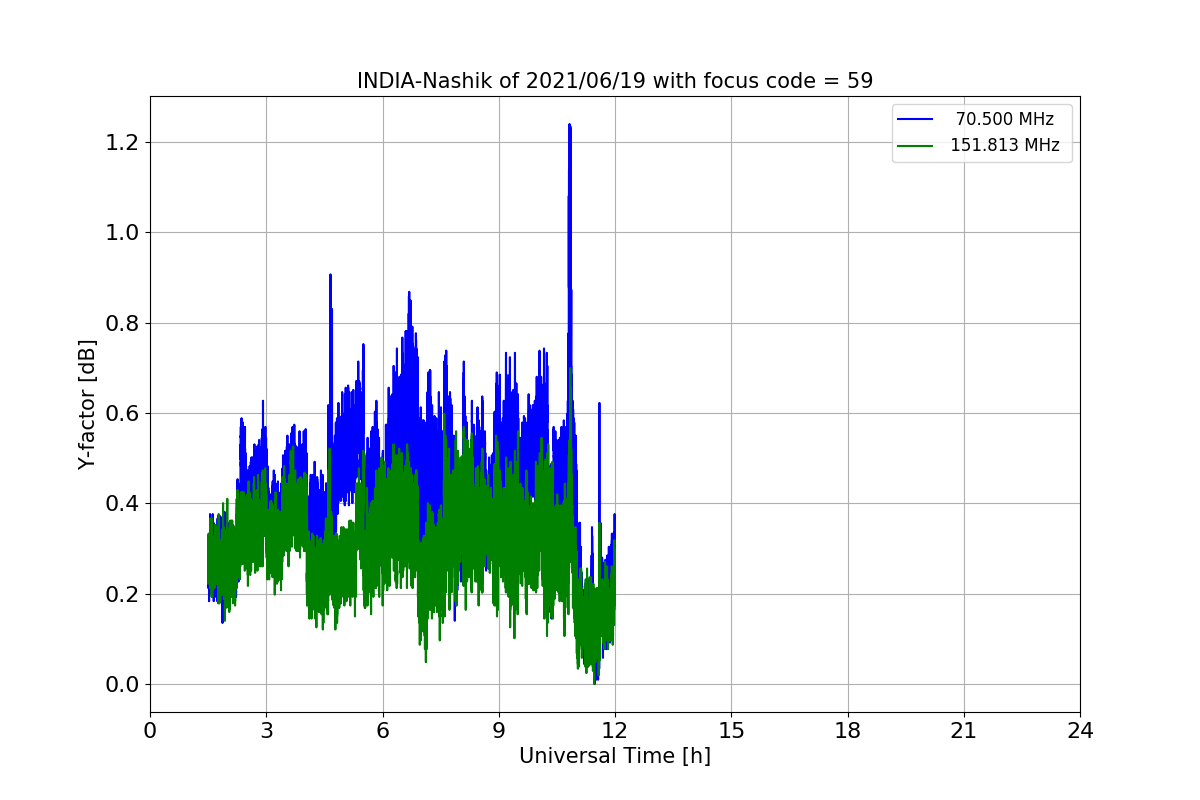Click the green line sample in legend

click(915, 146)
